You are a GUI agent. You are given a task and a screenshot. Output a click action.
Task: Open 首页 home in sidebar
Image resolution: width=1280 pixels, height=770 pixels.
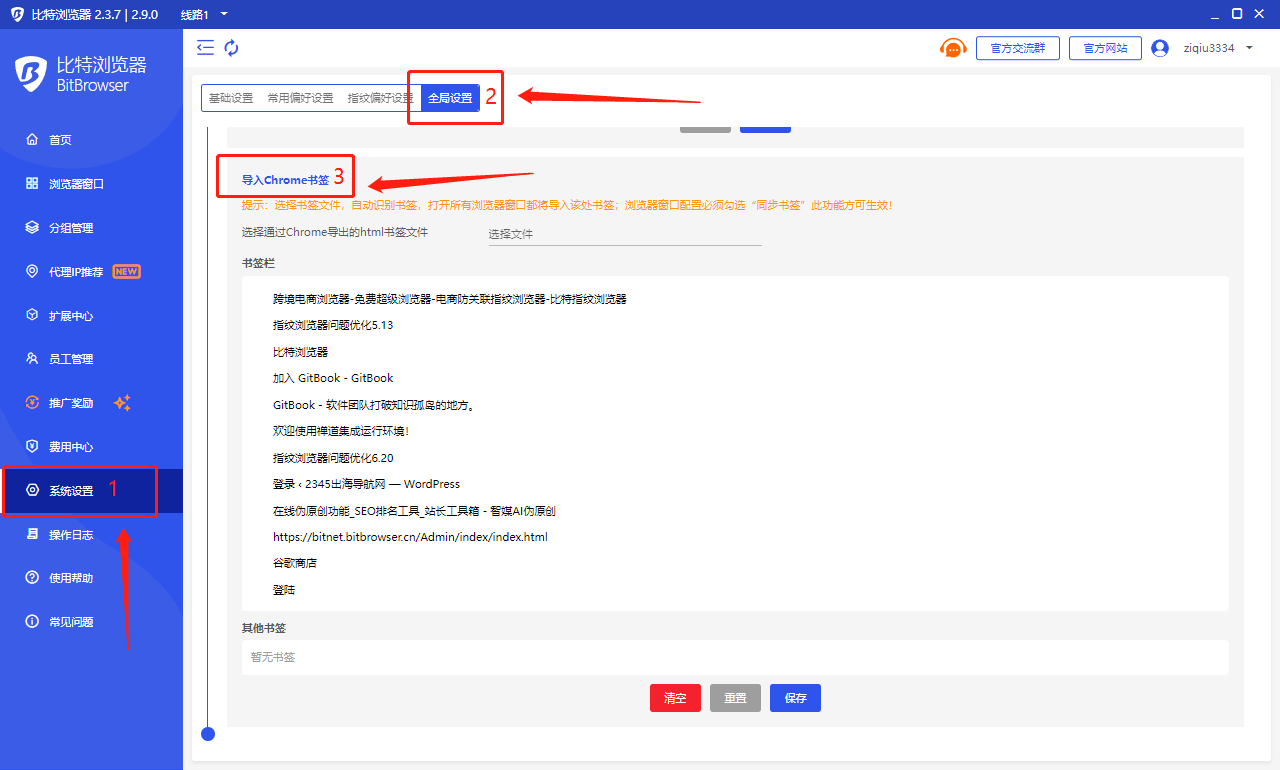pyautogui.click(x=60, y=140)
